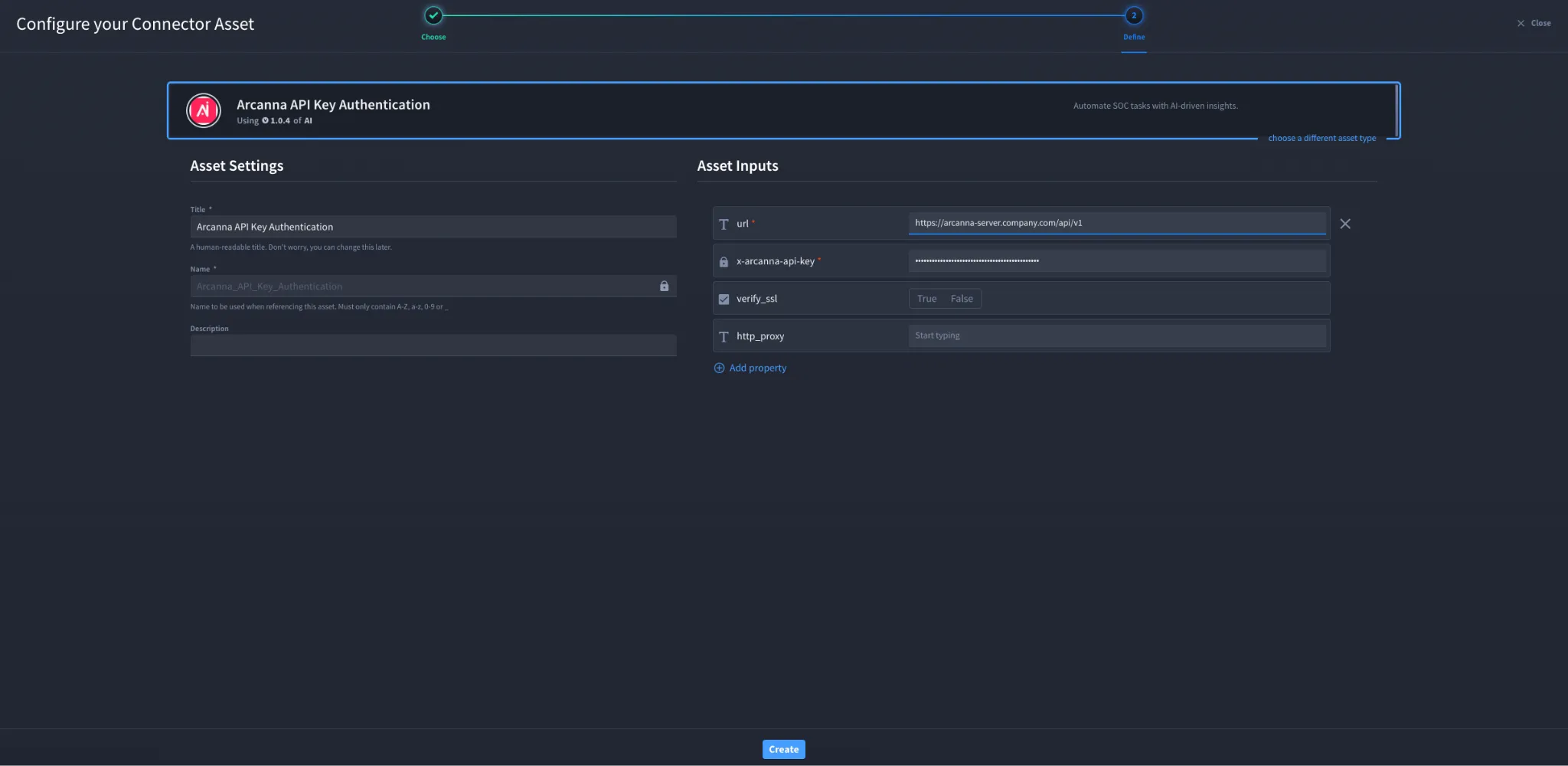Click the locked Name input field
This screenshot has height=766, width=1568.
(433, 286)
